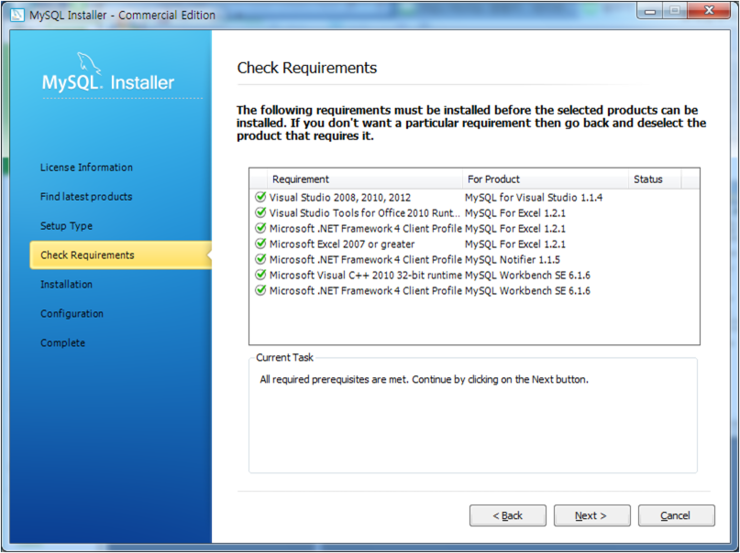Click green check icon on the MySQL Notifier 1.1.5 row
The height and width of the screenshot is (553, 740).
261,259
